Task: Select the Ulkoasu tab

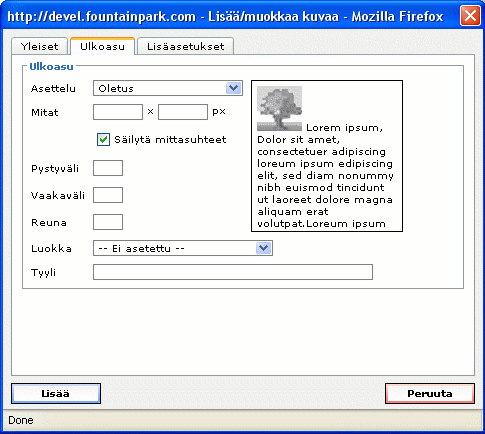Action: pyautogui.click(x=102, y=46)
